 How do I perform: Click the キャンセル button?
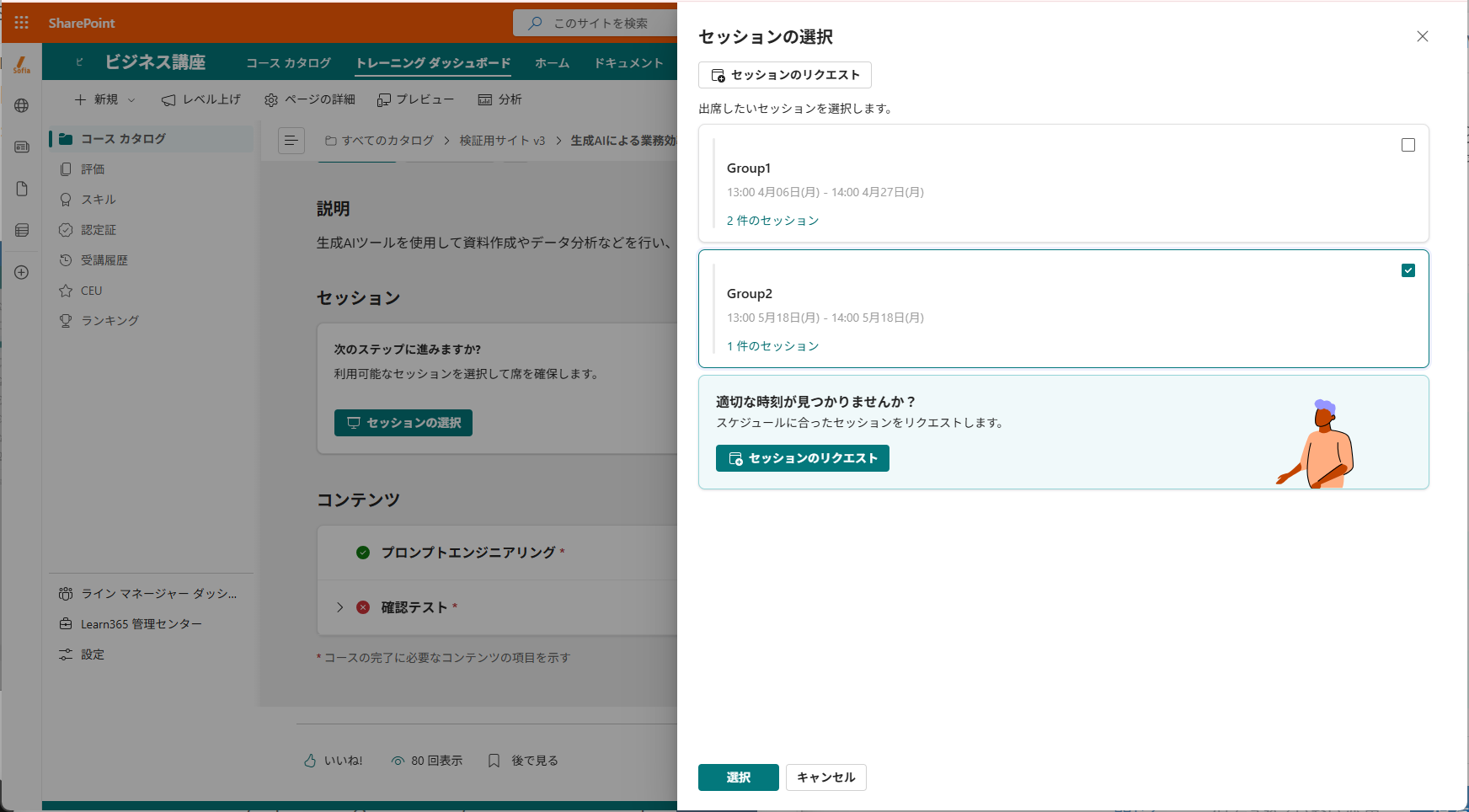click(826, 777)
